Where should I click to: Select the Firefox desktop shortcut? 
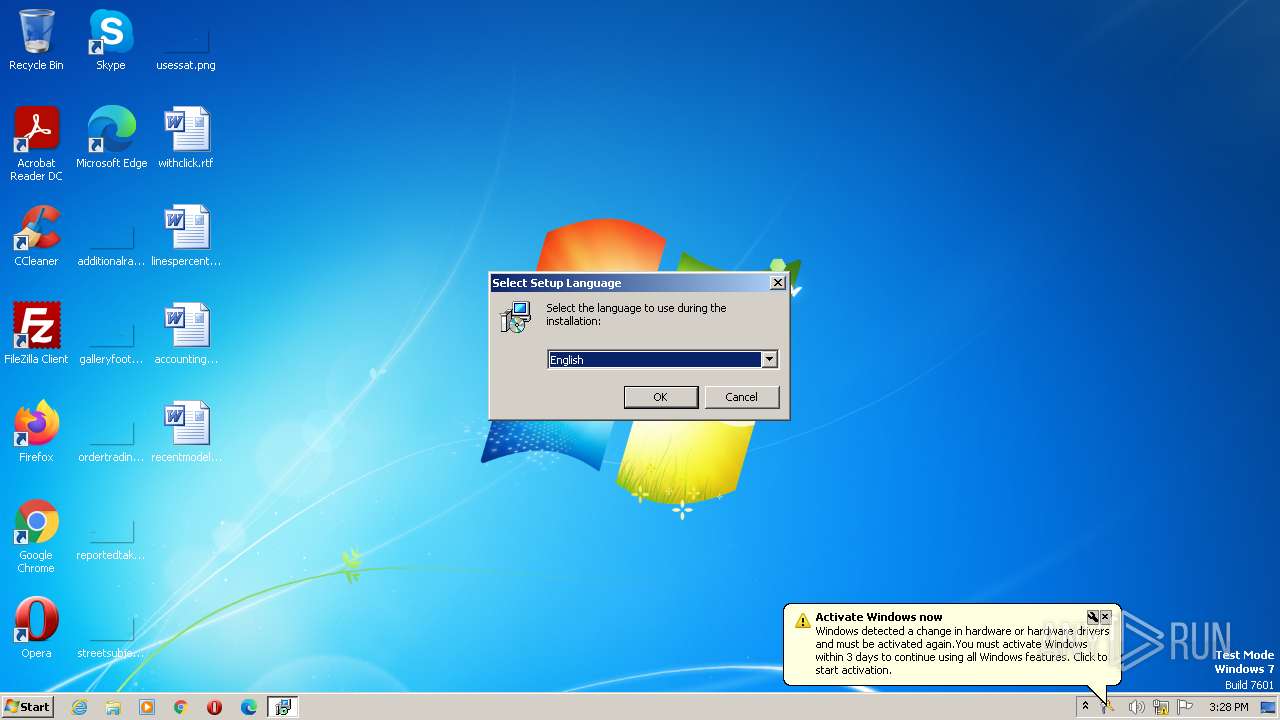36,432
